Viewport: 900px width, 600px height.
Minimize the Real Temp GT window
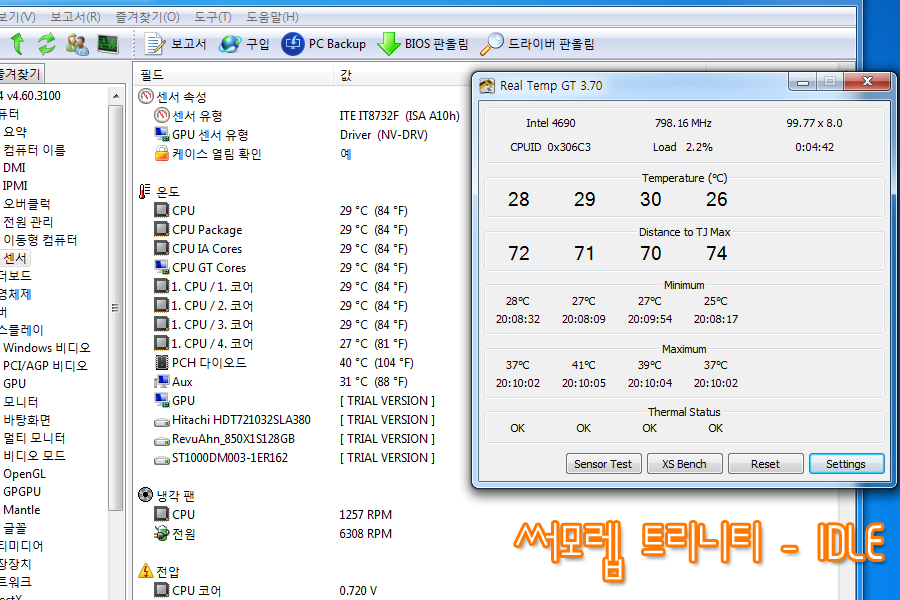pyautogui.click(x=803, y=82)
